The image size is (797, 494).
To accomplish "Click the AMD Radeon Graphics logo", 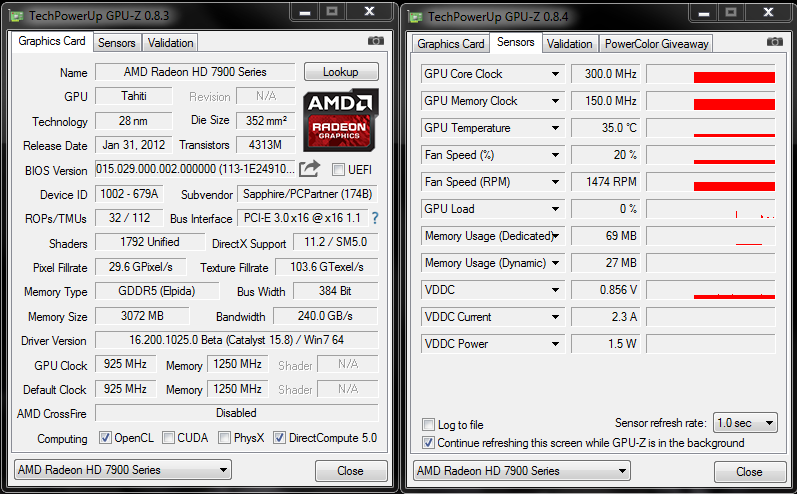I will [341, 120].
